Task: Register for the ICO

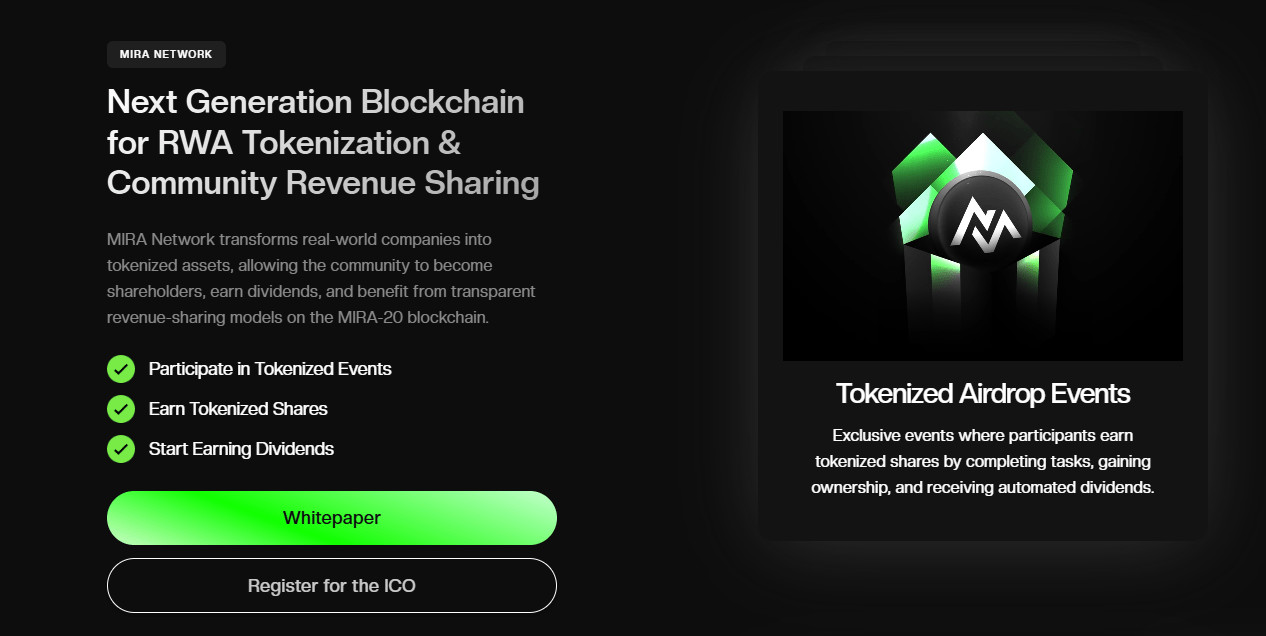Action: click(331, 585)
